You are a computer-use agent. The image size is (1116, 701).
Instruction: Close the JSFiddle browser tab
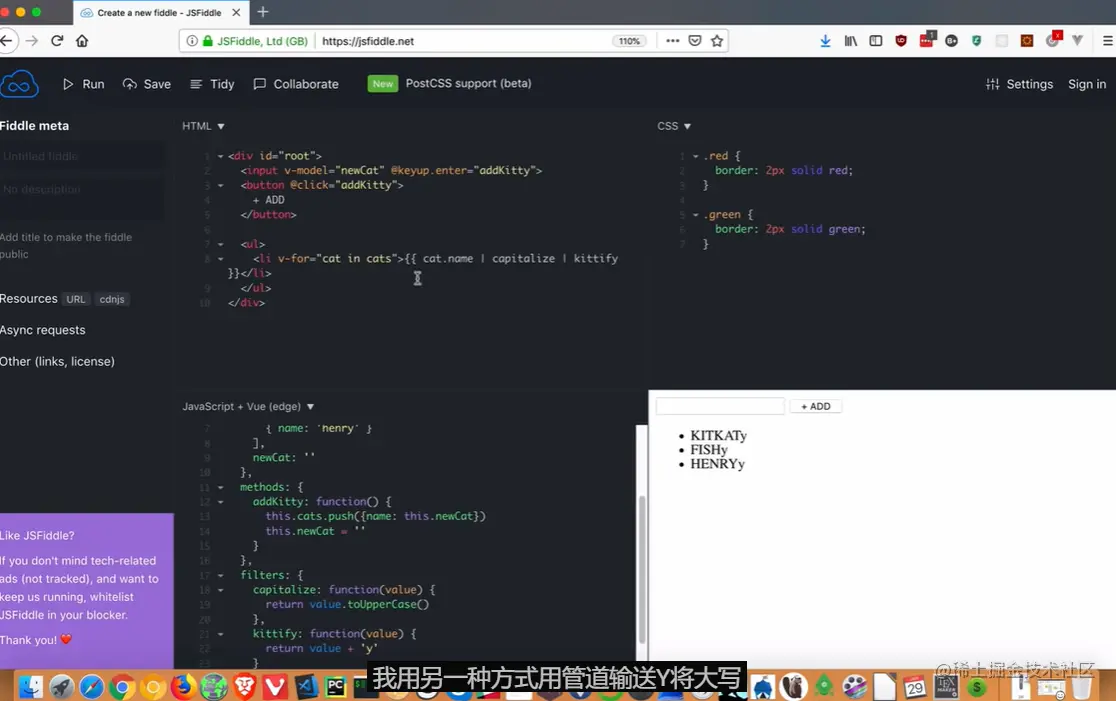[236, 13]
